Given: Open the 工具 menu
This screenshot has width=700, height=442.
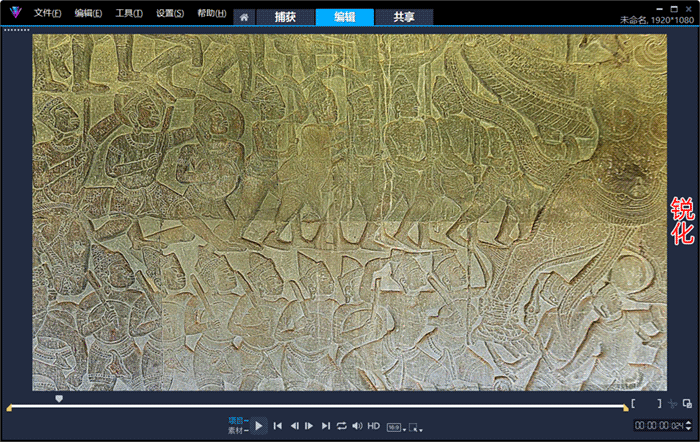Looking at the screenshot, I should point(129,13).
